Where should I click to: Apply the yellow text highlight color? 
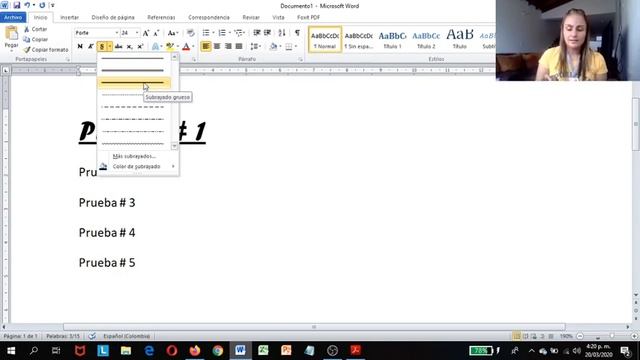(x=170, y=47)
